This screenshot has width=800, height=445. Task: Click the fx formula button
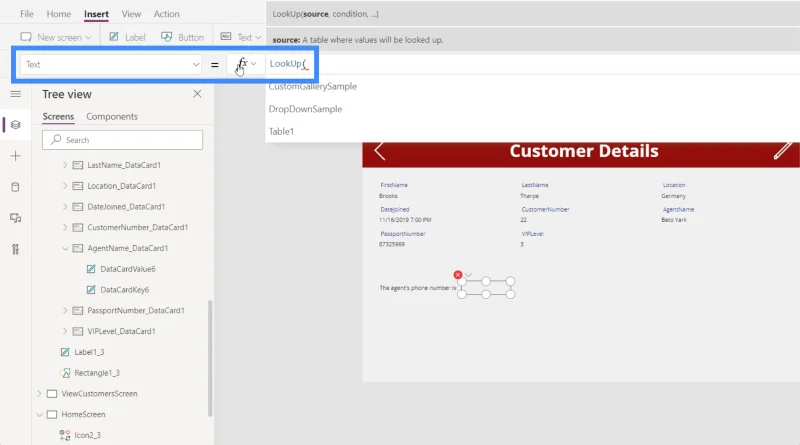click(x=245, y=64)
